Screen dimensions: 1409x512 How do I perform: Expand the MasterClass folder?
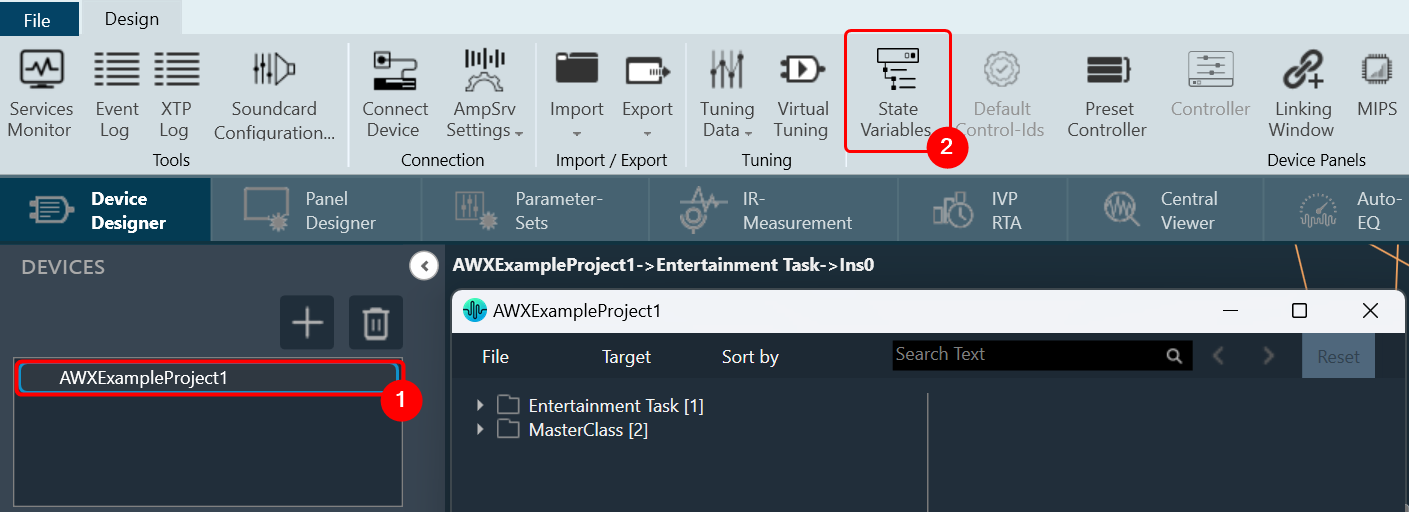(481, 430)
